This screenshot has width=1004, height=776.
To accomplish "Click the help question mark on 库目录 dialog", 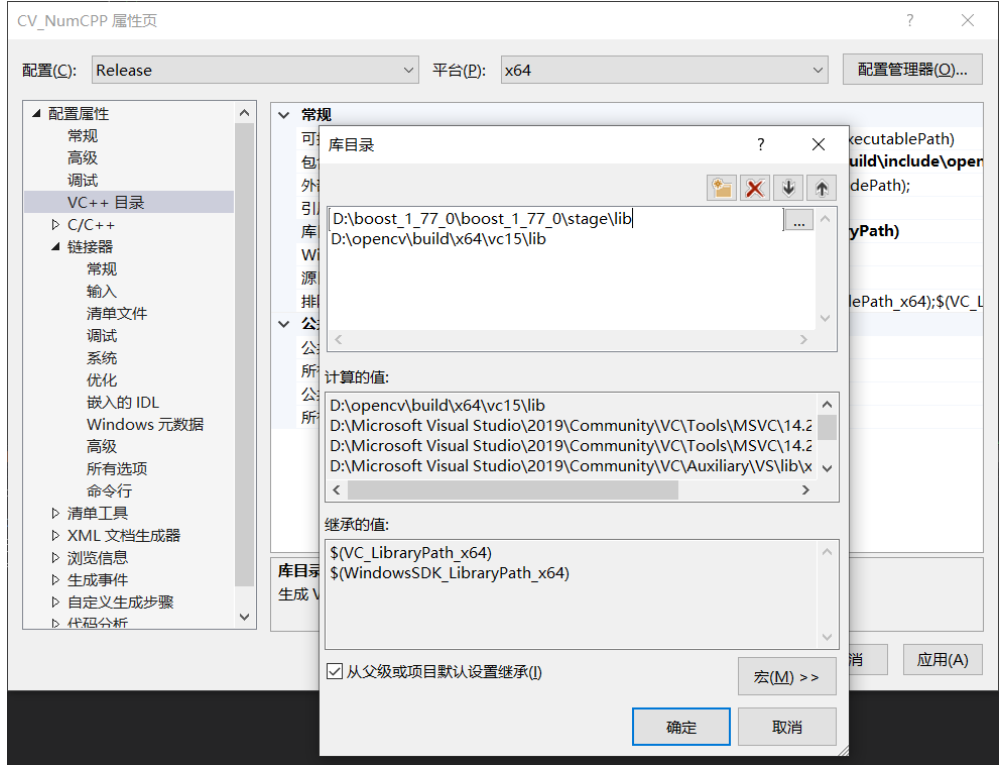I will 760,144.
